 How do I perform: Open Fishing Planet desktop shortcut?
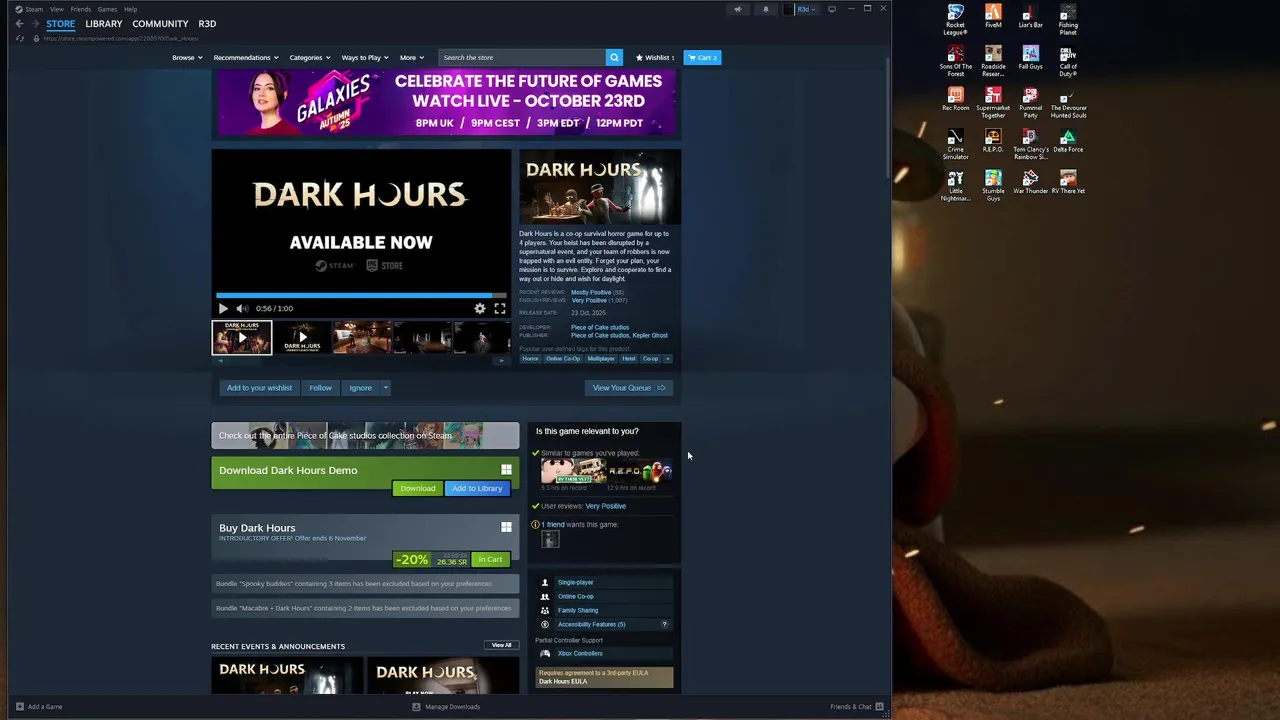(x=1068, y=19)
